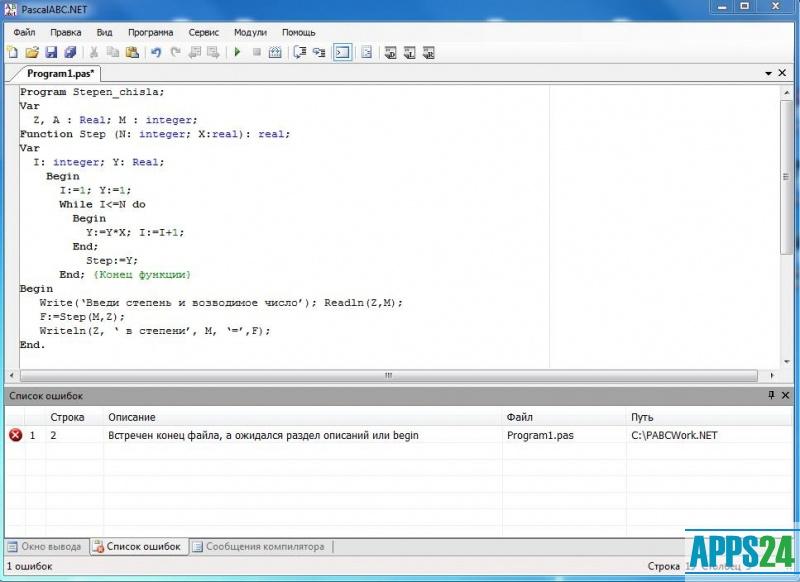Click the form designer toolbar icon
This screenshot has width=800, height=582.
pyautogui.click(x=366, y=52)
